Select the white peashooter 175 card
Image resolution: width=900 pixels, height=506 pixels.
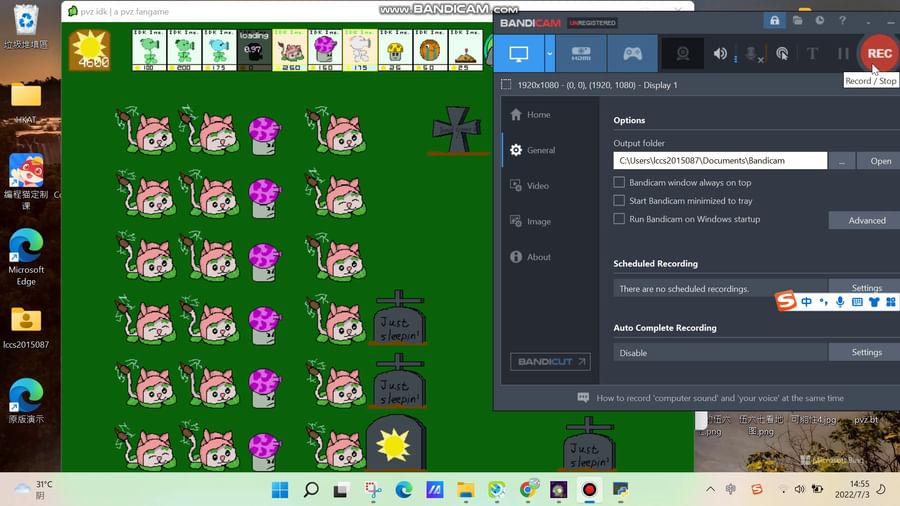pos(360,50)
